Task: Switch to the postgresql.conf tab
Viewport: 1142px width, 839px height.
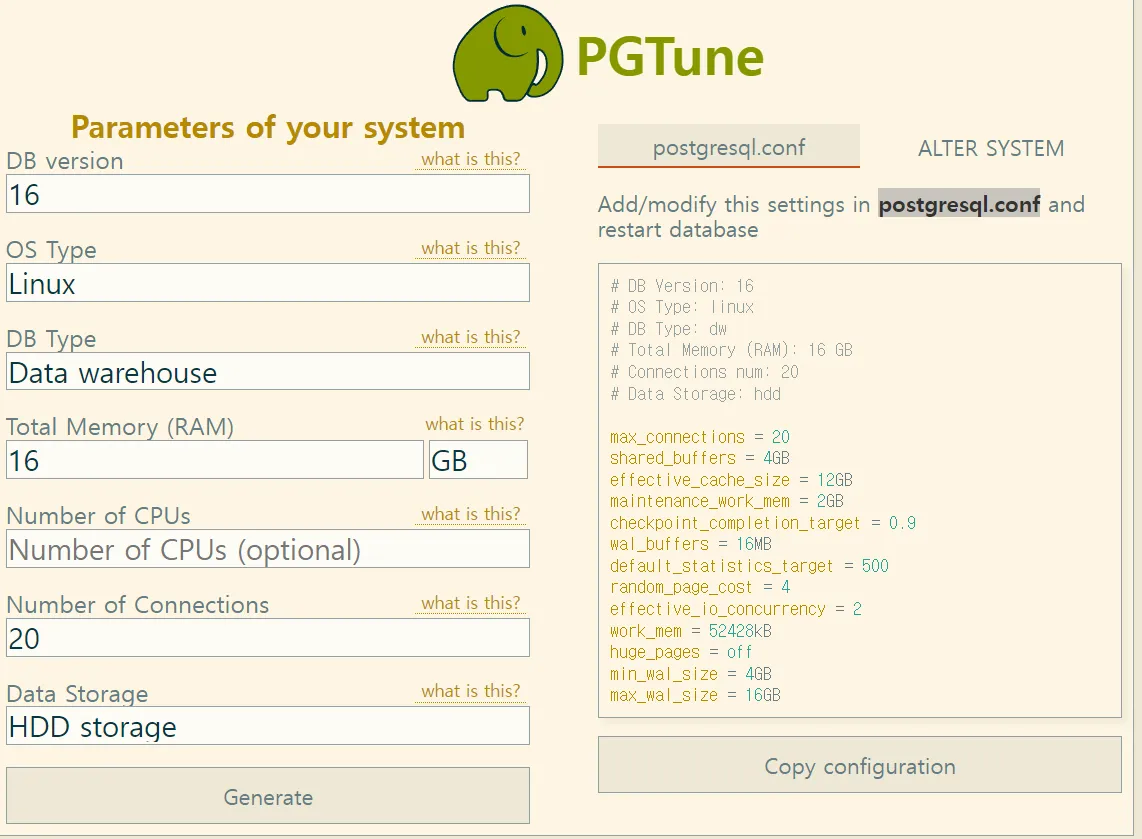Action: click(x=729, y=146)
